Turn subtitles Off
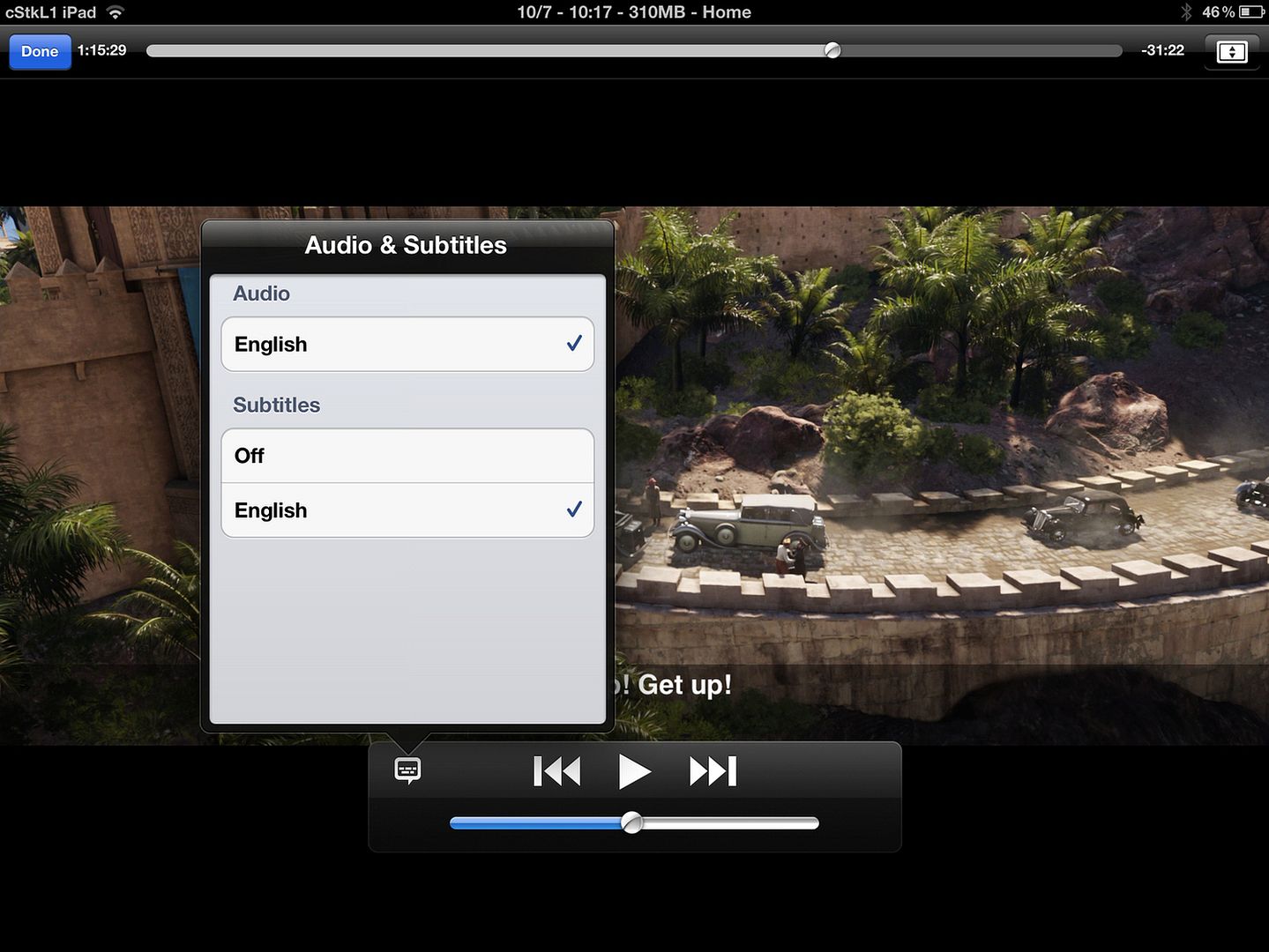This screenshot has height=952, width=1269. tap(407, 456)
